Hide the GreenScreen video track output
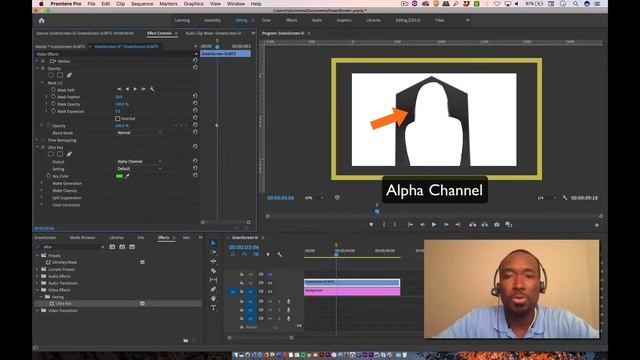 [x=270, y=283]
